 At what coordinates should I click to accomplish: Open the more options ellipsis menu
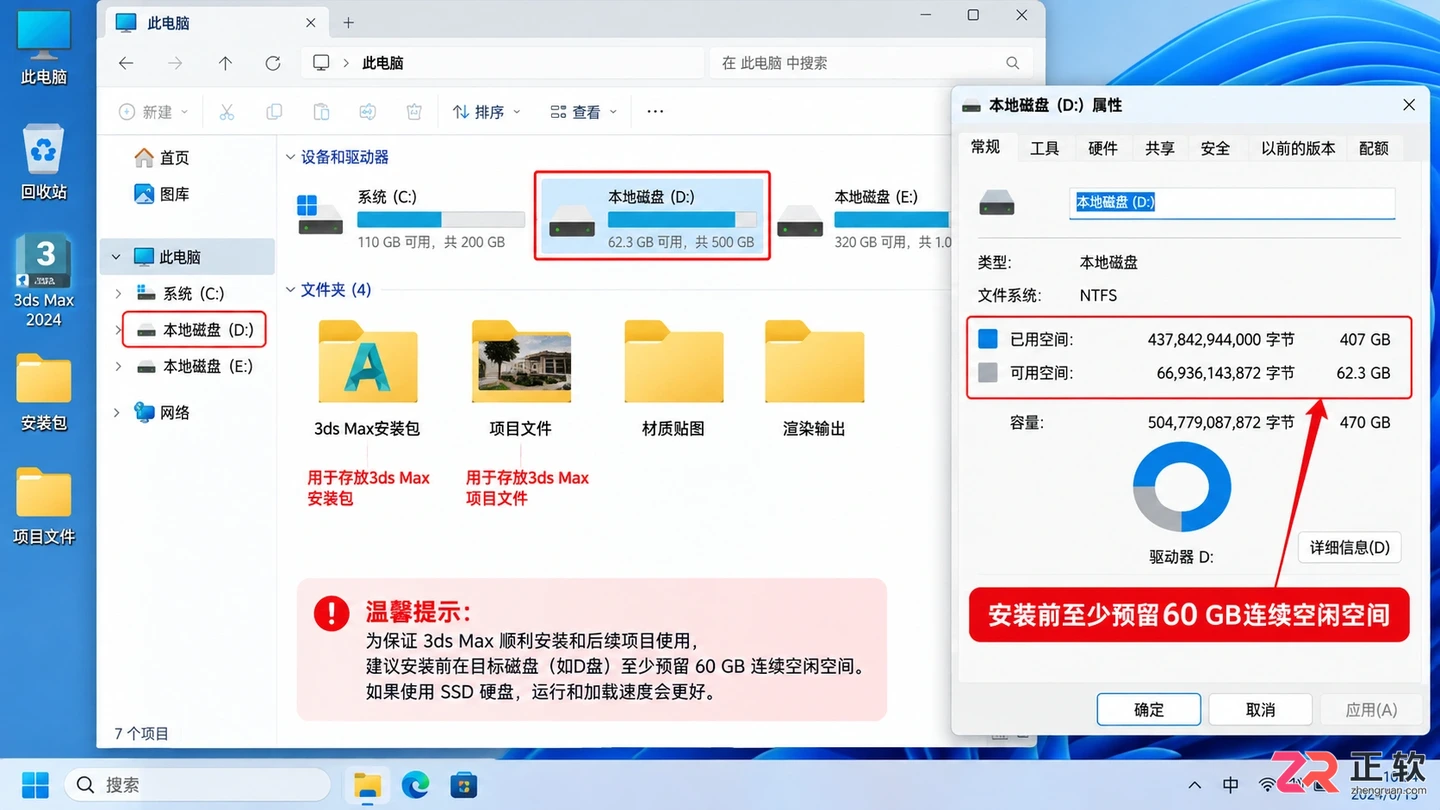pos(655,112)
